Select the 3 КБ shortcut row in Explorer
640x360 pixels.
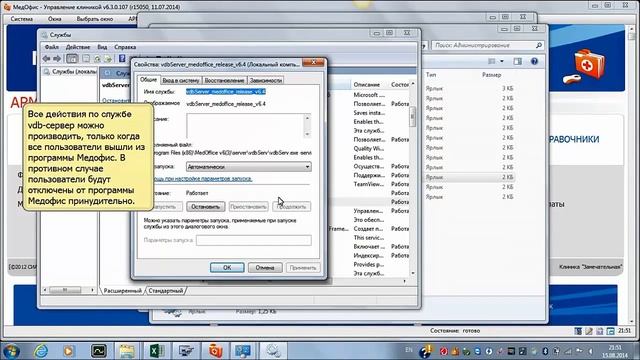[469, 88]
